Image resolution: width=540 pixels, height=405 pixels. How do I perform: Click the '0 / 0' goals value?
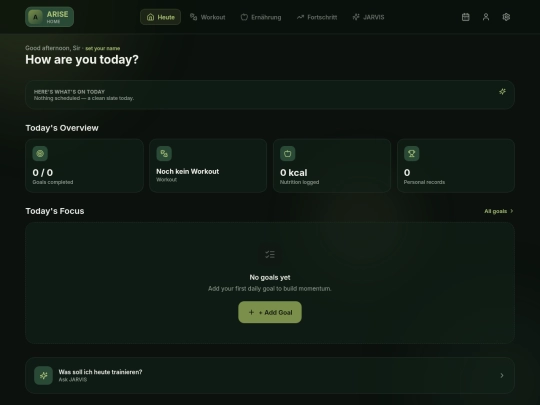click(x=43, y=173)
